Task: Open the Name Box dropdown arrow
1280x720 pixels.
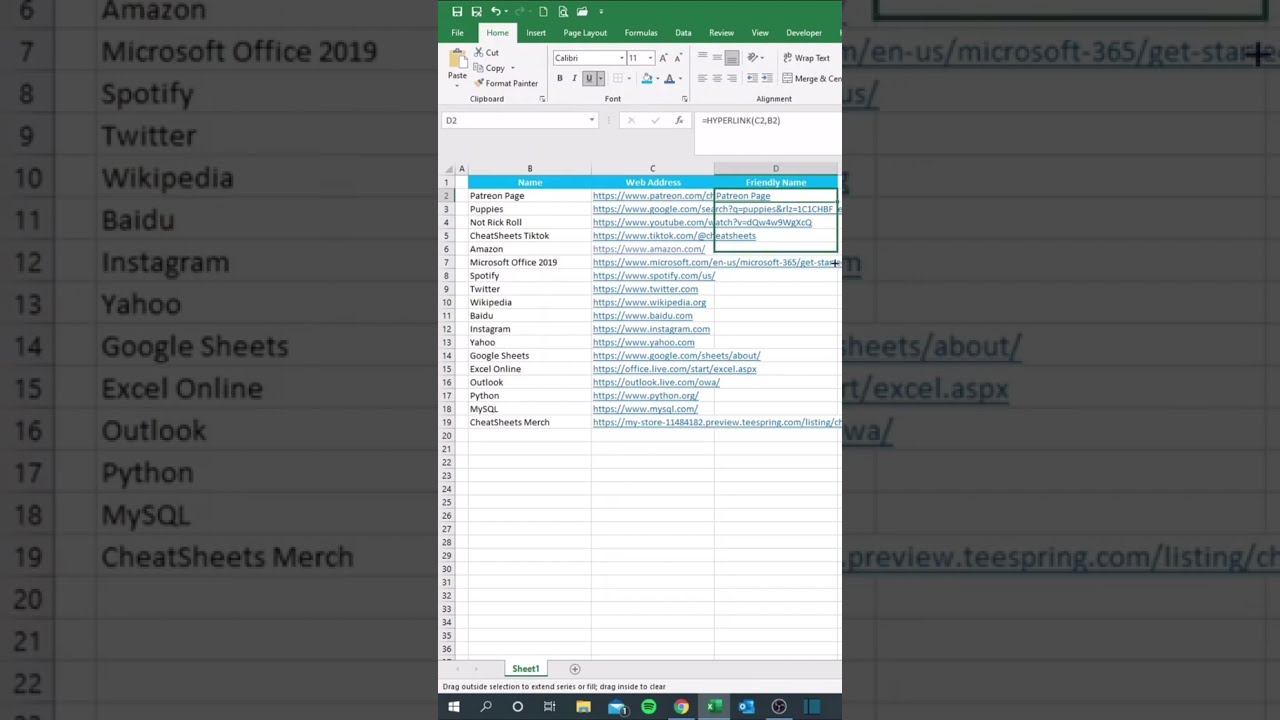Action: [x=591, y=120]
